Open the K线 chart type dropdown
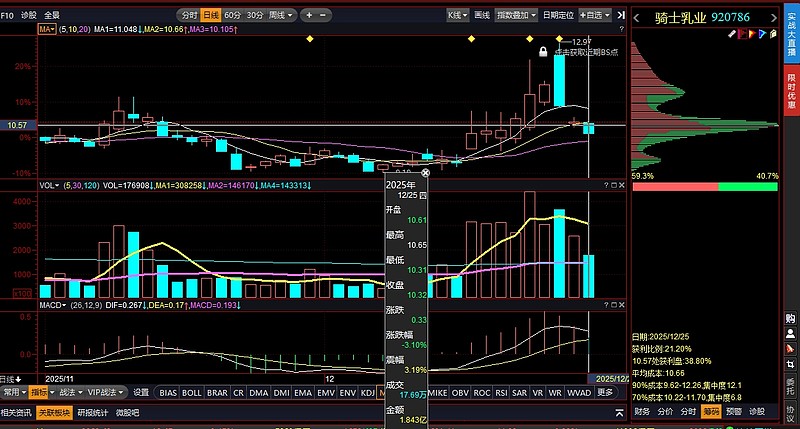 pos(457,15)
